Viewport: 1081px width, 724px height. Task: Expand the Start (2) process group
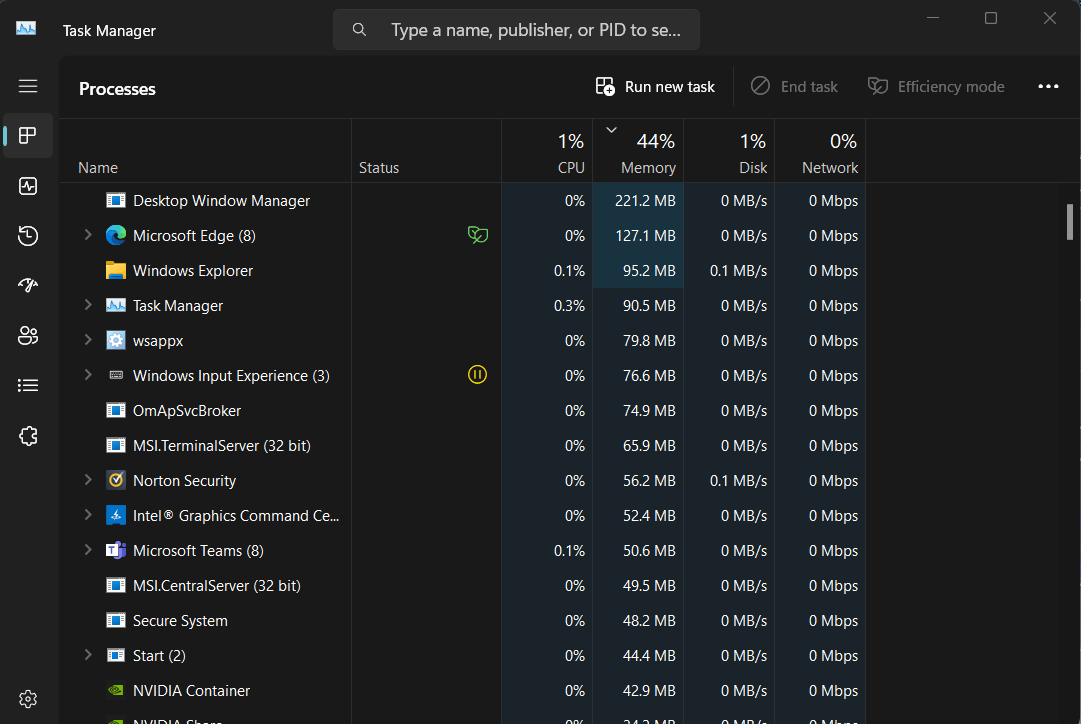(88, 655)
